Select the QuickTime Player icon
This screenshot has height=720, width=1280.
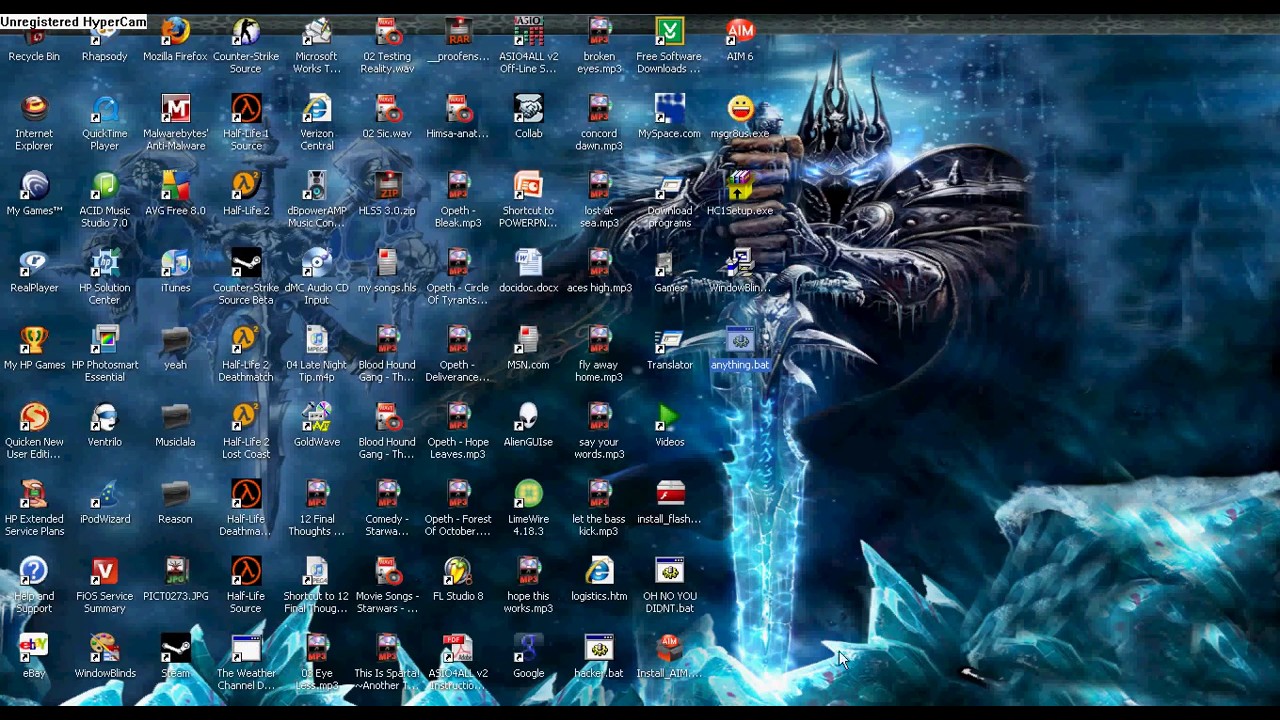pyautogui.click(x=105, y=122)
